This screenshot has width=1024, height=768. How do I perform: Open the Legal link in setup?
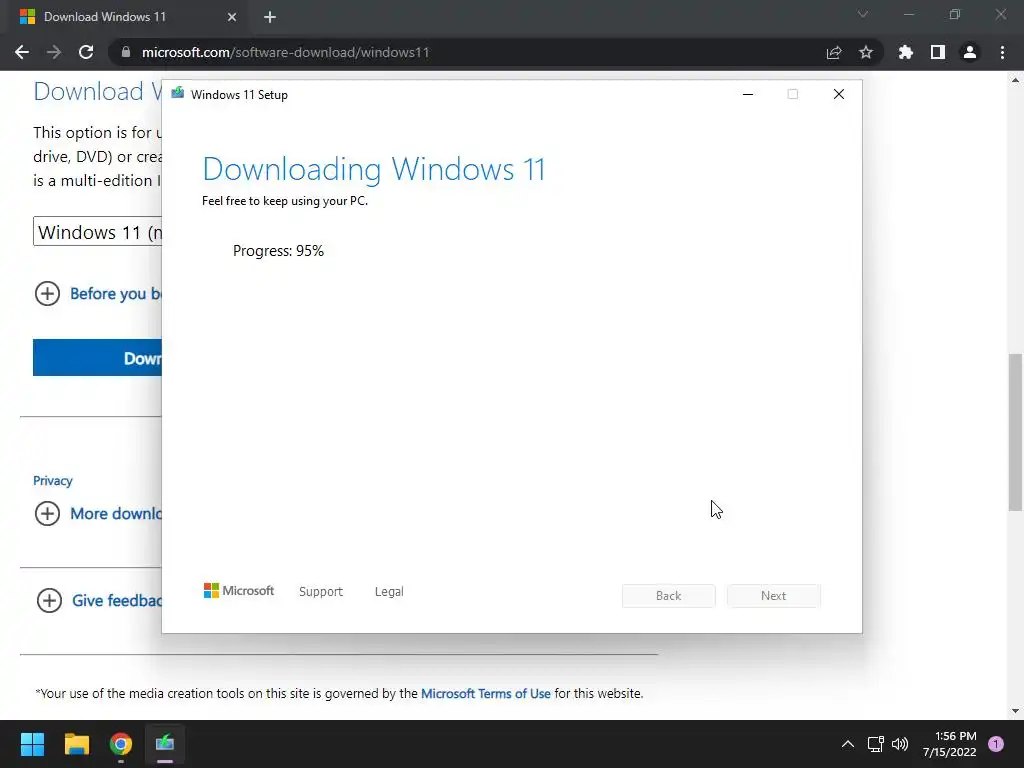tap(389, 592)
